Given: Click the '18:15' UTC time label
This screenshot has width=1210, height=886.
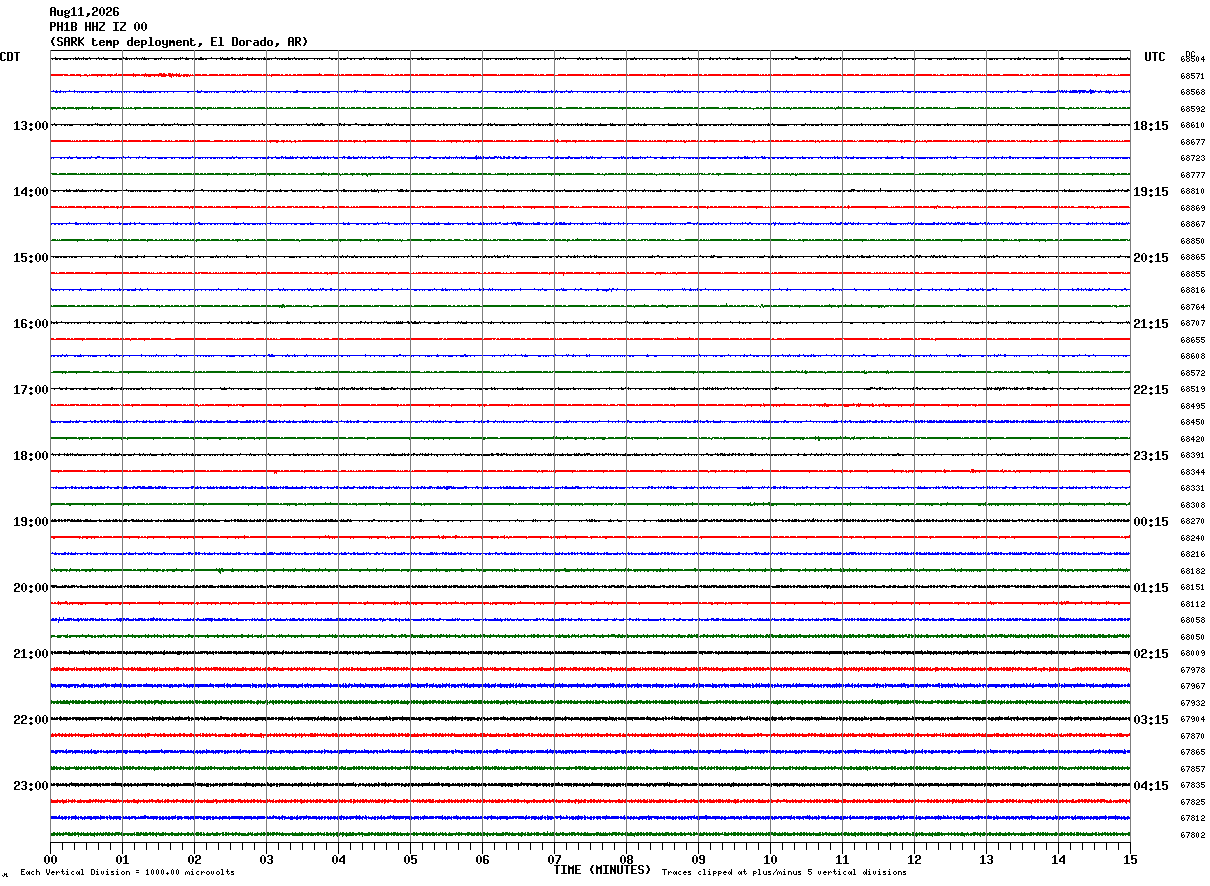Looking at the screenshot, I should pyautogui.click(x=1151, y=126).
